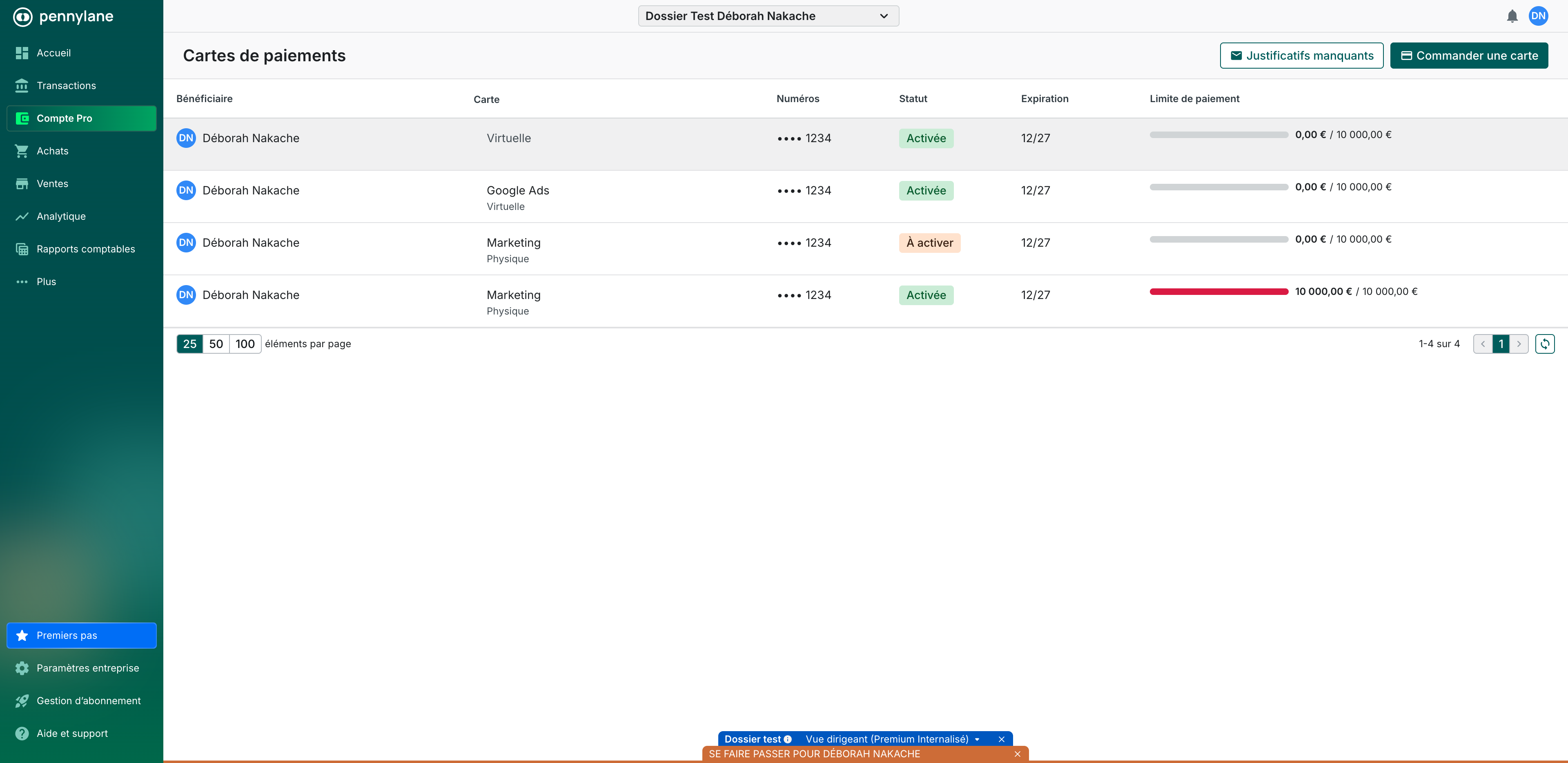Sort by Bénéficiaire column header

click(205, 99)
